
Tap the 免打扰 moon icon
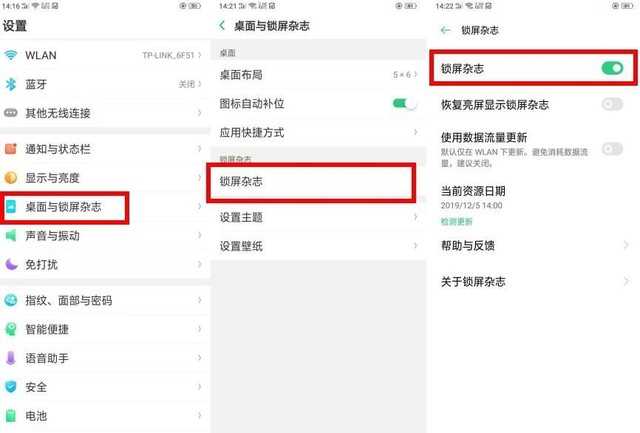tap(11, 264)
